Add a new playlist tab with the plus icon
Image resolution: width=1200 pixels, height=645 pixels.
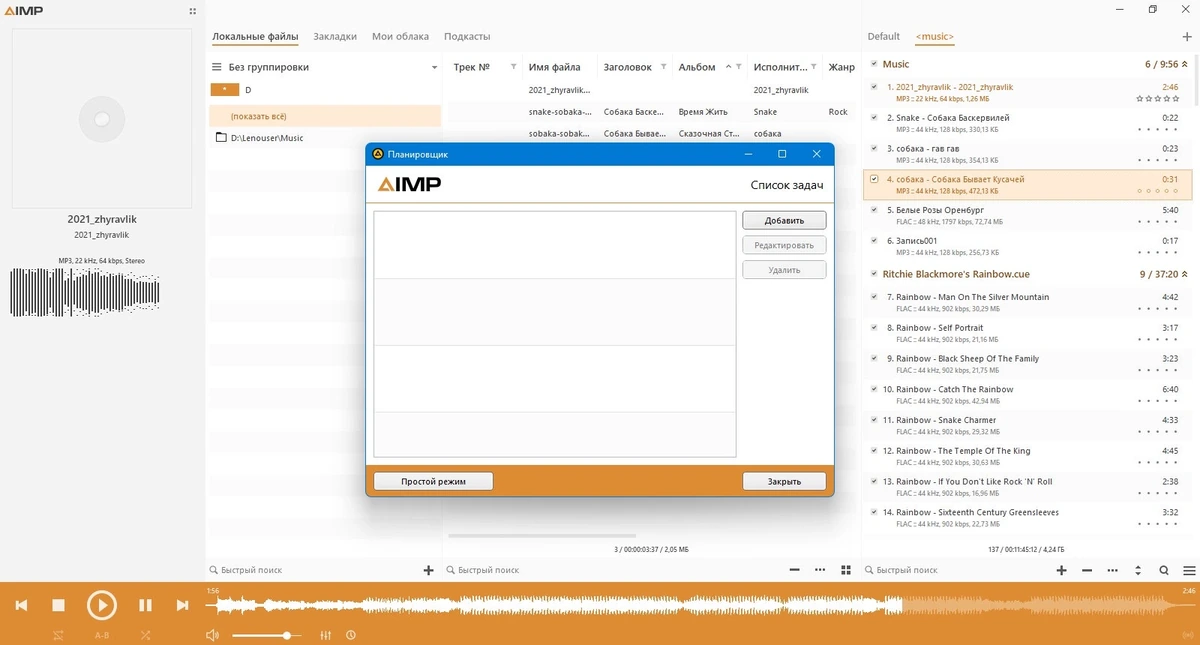tap(1187, 37)
